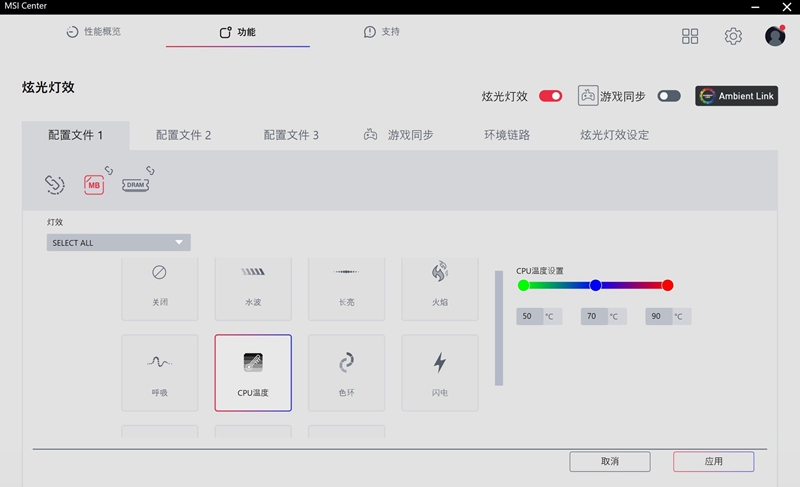
Task: Pick the 色环 (color ring) effect
Action: [x=346, y=373]
